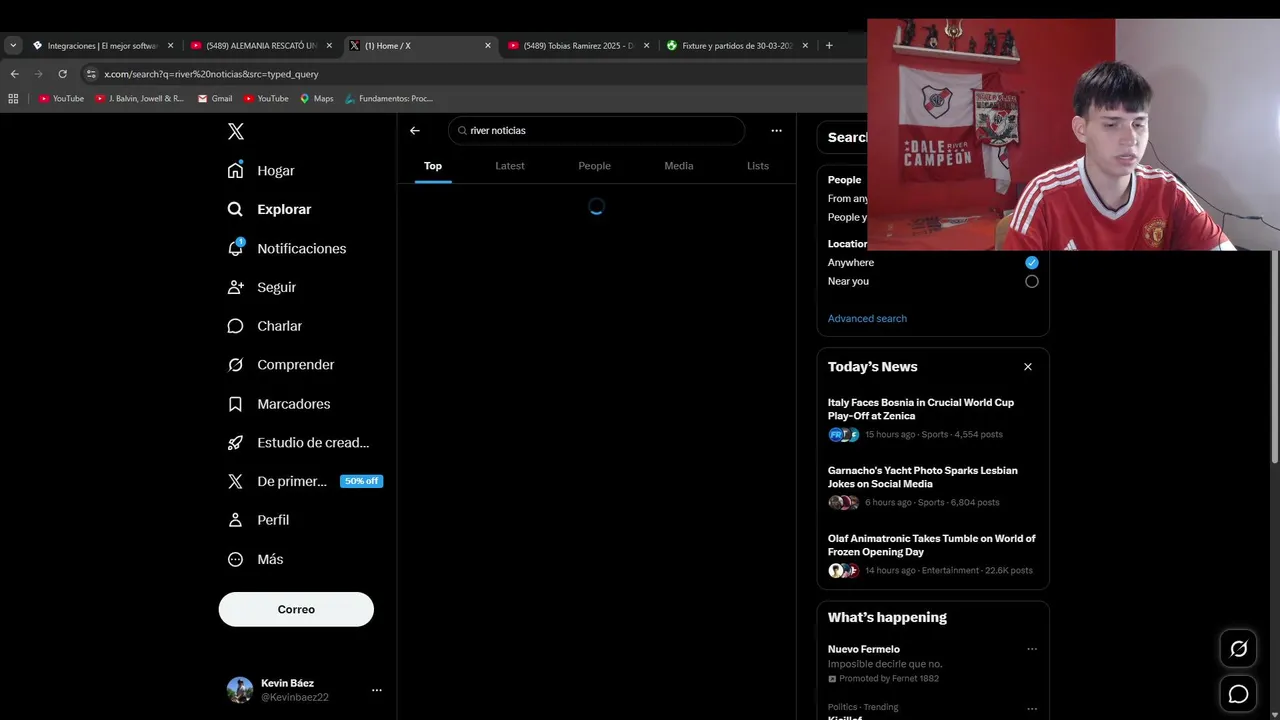The width and height of the screenshot is (1280, 720).
Task: Click the 50% off badge
Action: (x=361, y=481)
